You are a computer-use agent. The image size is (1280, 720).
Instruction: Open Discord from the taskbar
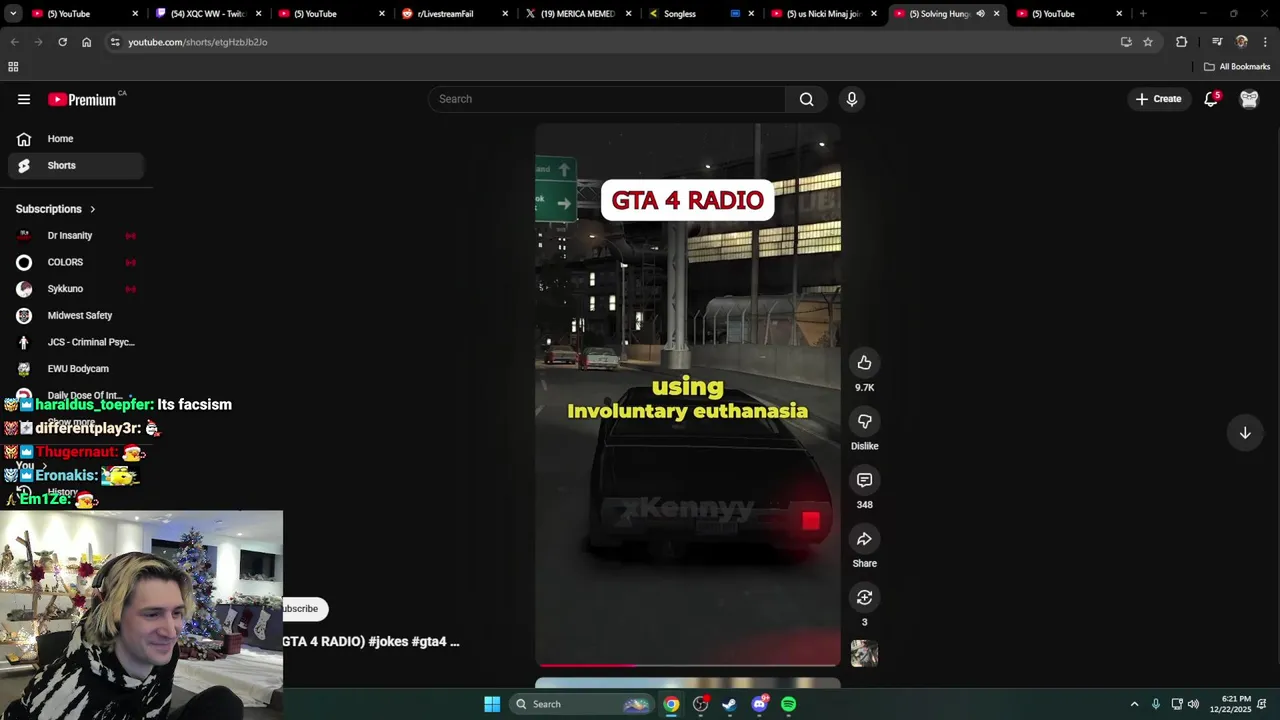point(759,704)
